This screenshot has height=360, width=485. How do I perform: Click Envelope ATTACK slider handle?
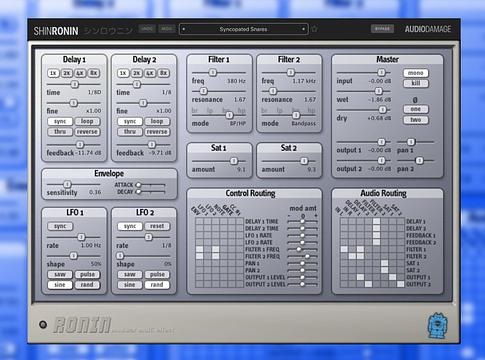point(138,185)
